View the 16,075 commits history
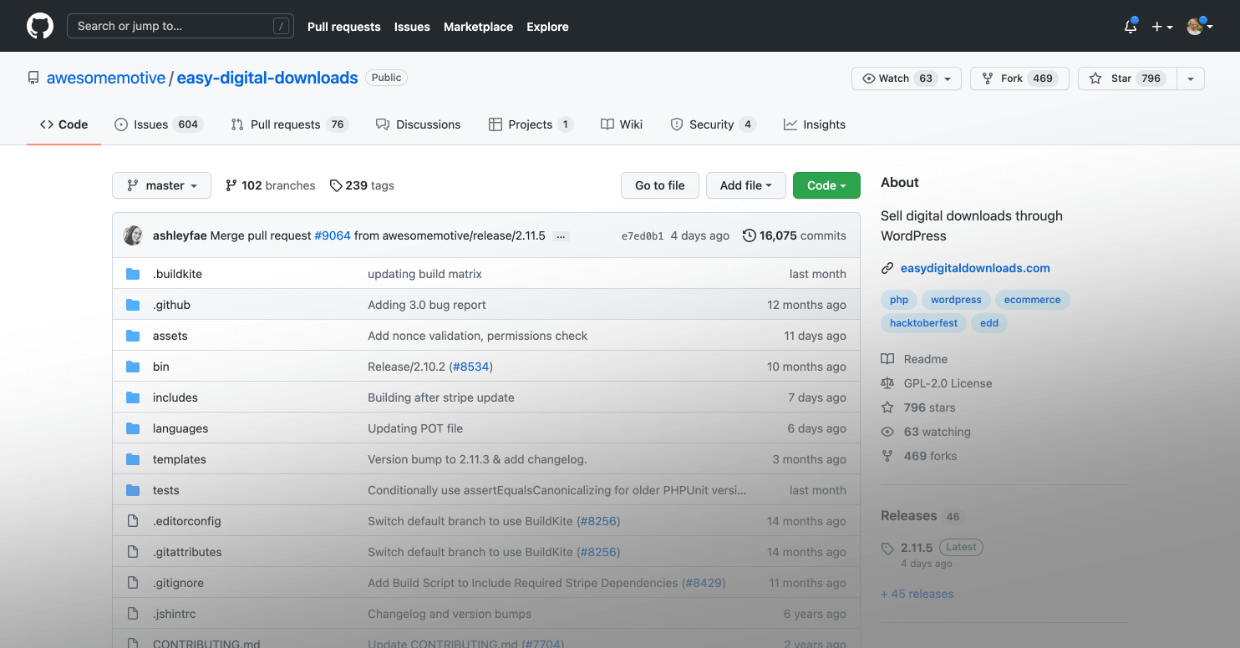The width and height of the screenshot is (1240, 648). click(x=794, y=236)
